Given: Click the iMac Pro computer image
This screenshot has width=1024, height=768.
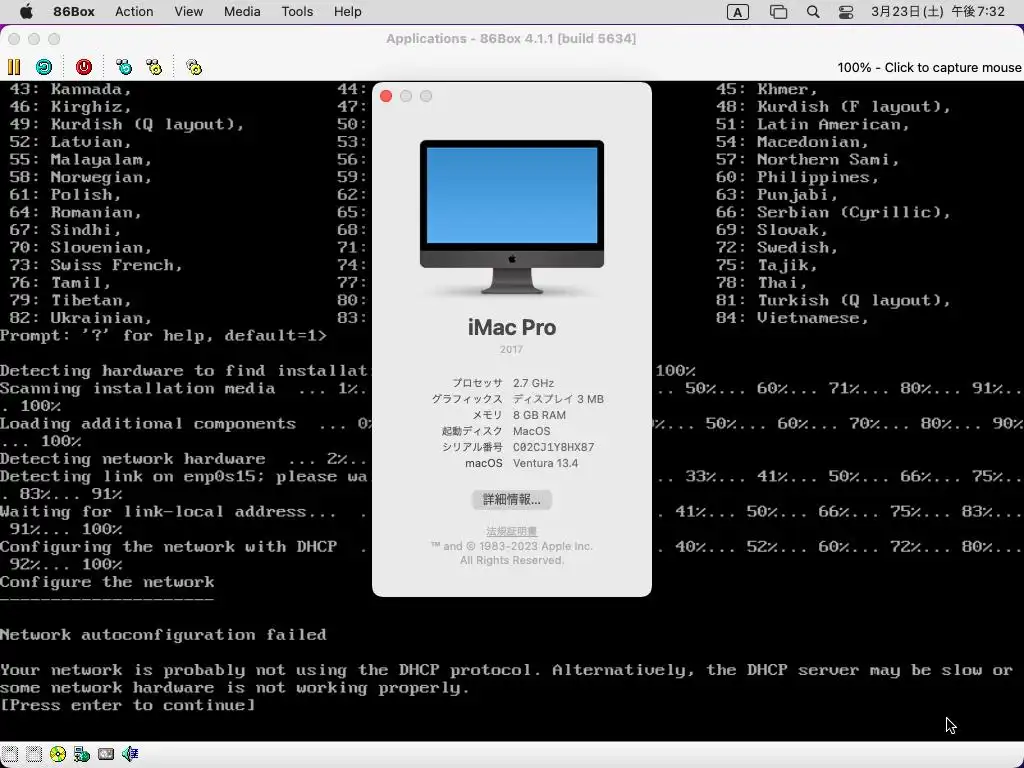Looking at the screenshot, I should click(512, 217).
